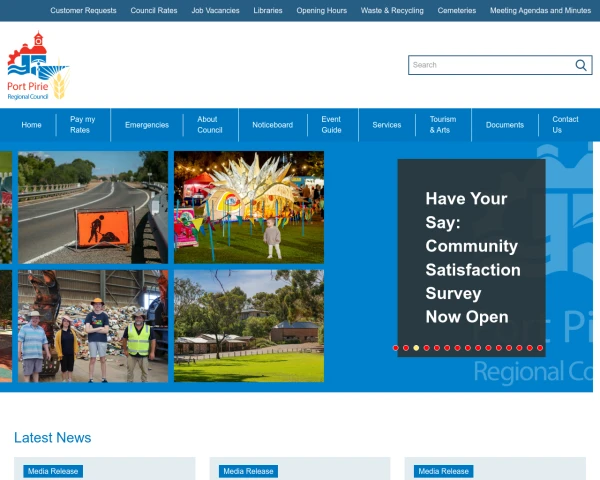View Meeting Agendas and Minutes

click(x=540, y=10)
